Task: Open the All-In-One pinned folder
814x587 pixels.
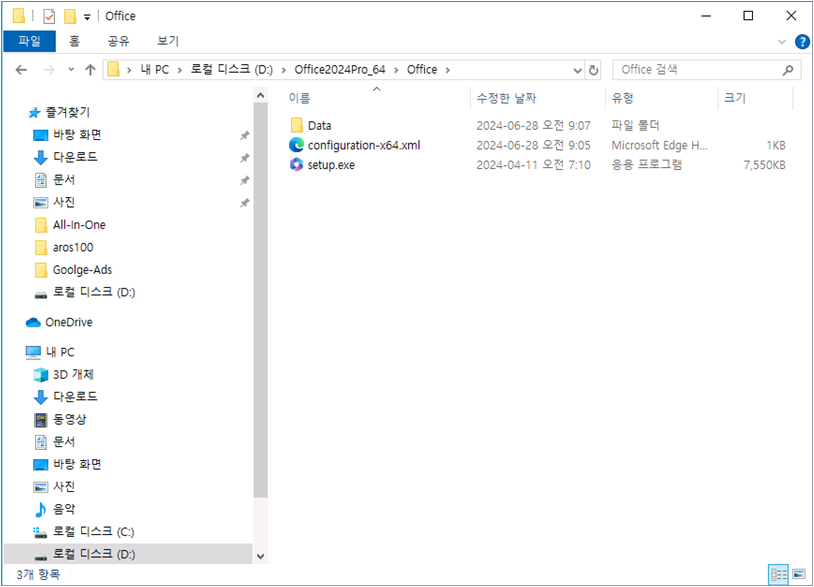Action: [x=70, y=225]
